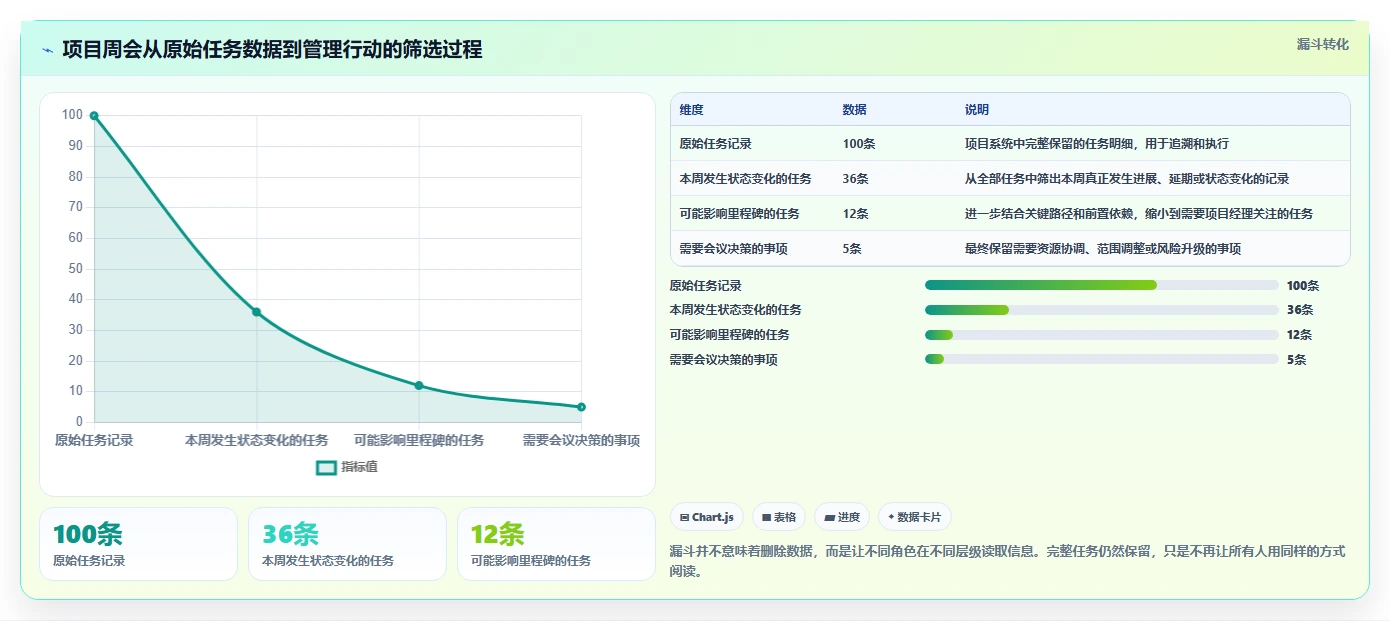Image resolution: width=1390 pixels, height=621 pixels.
Task: Click the 数据卡片 tag chip
Action: tap(915, 517)
